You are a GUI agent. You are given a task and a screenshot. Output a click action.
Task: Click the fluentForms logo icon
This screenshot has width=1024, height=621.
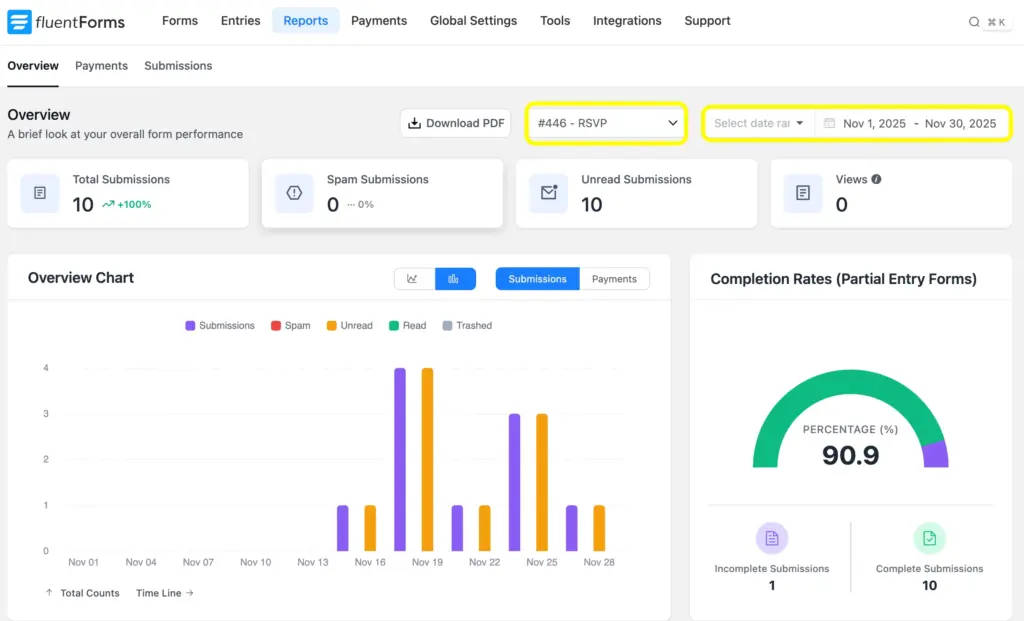tap(18, 20)
